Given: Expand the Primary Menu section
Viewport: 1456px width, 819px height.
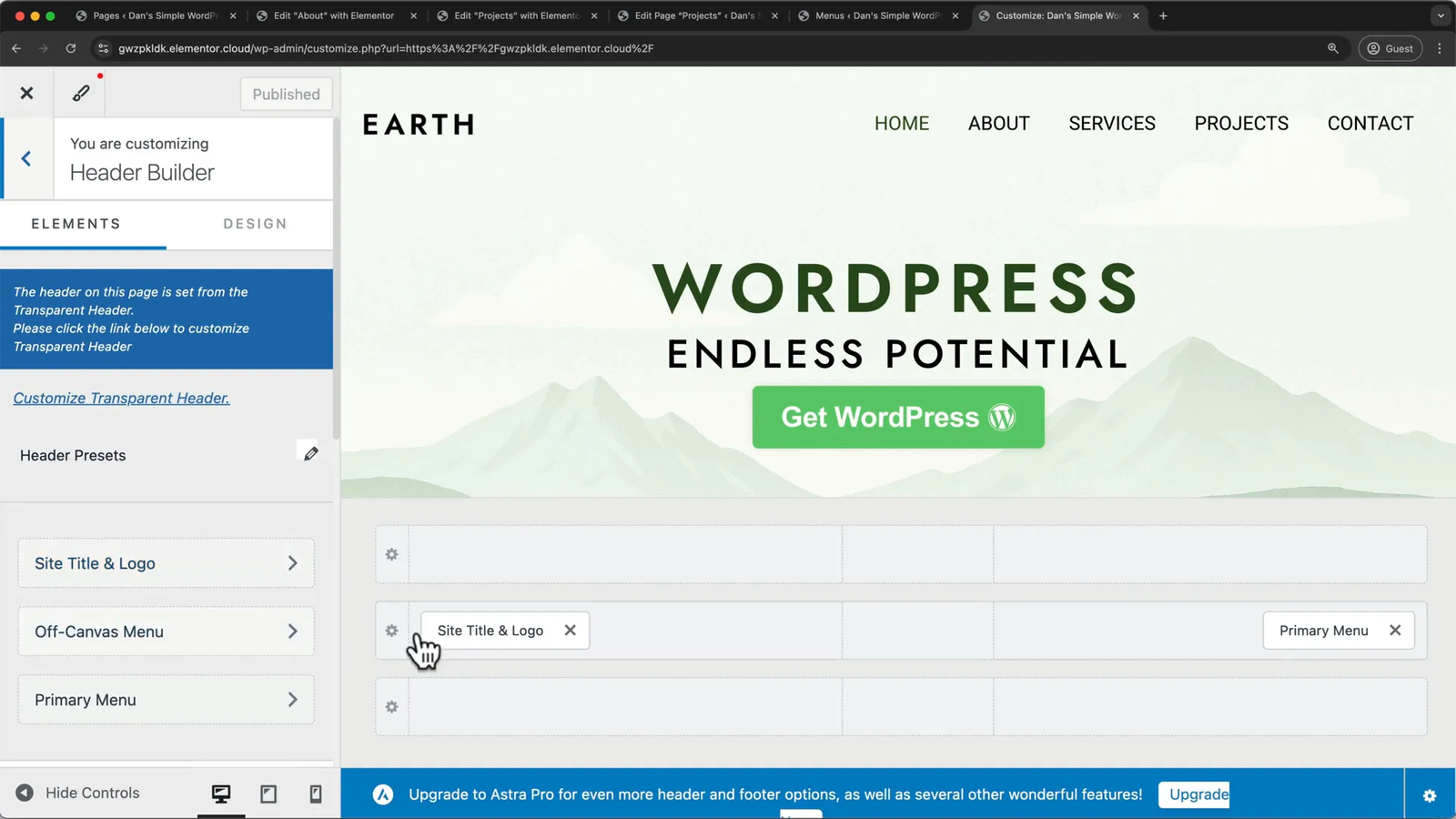Looking at the screenshot, I should point(166,700).
